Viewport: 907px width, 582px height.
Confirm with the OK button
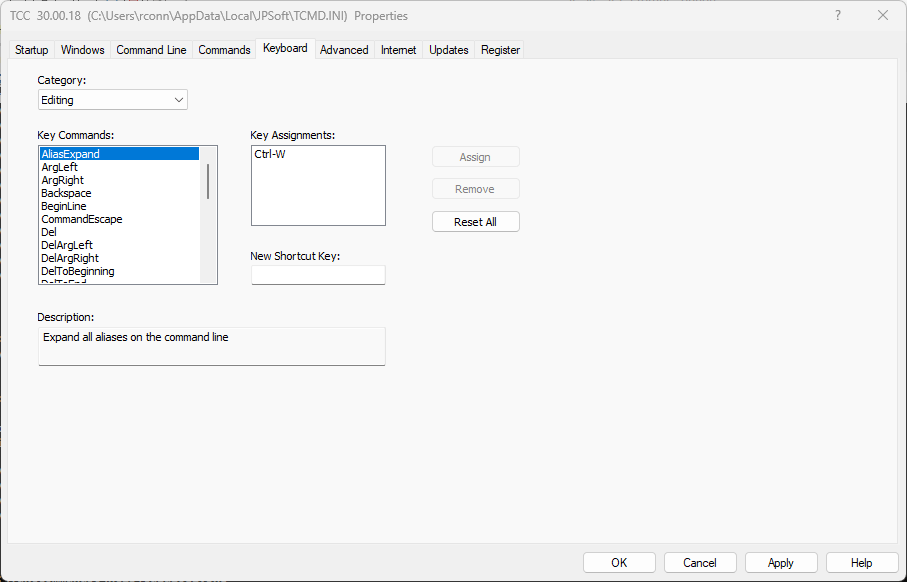click(x=620, y=563)
